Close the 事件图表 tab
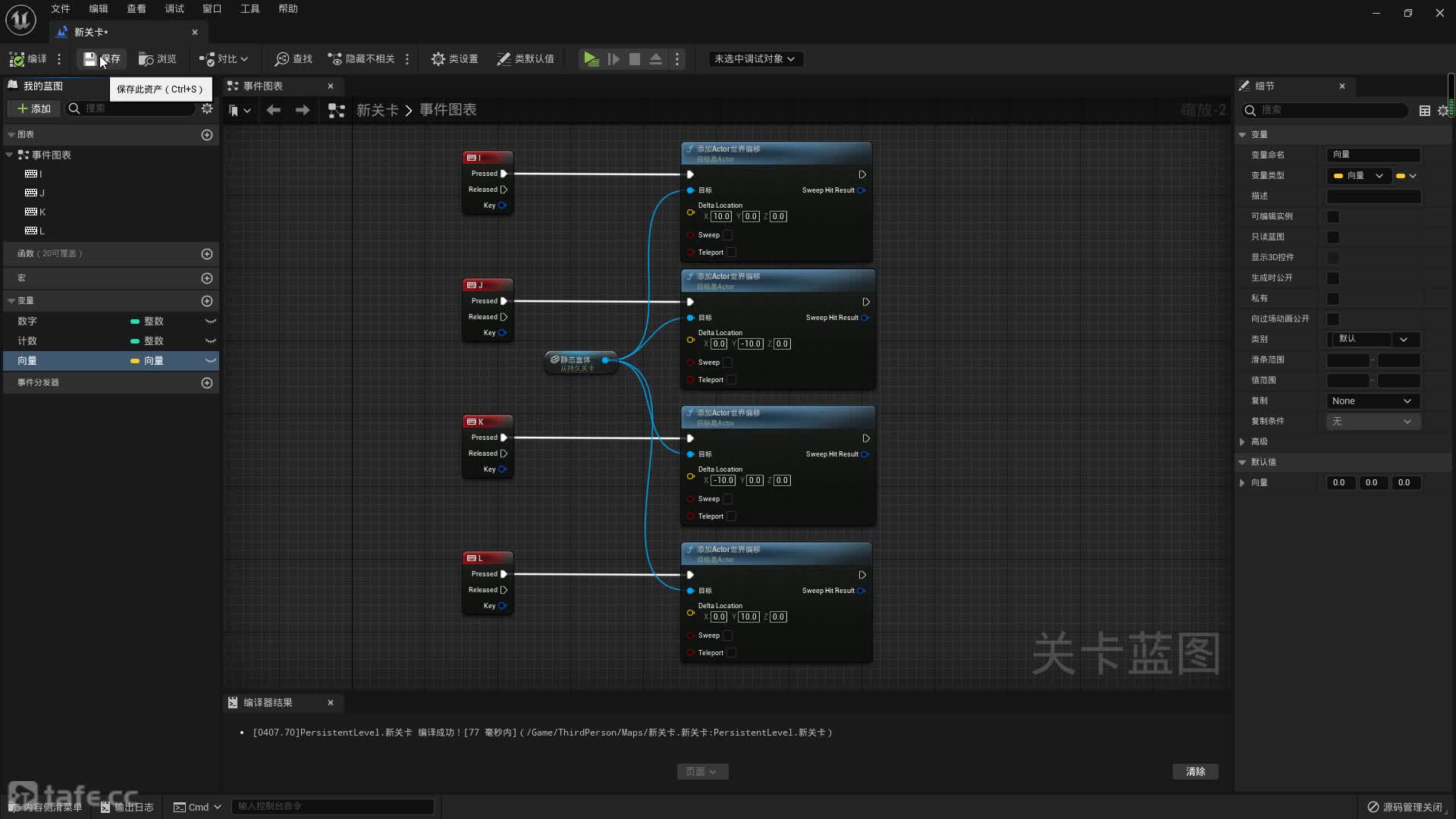This screenshot has height=819, width=1456. click(x=331, y=86)
